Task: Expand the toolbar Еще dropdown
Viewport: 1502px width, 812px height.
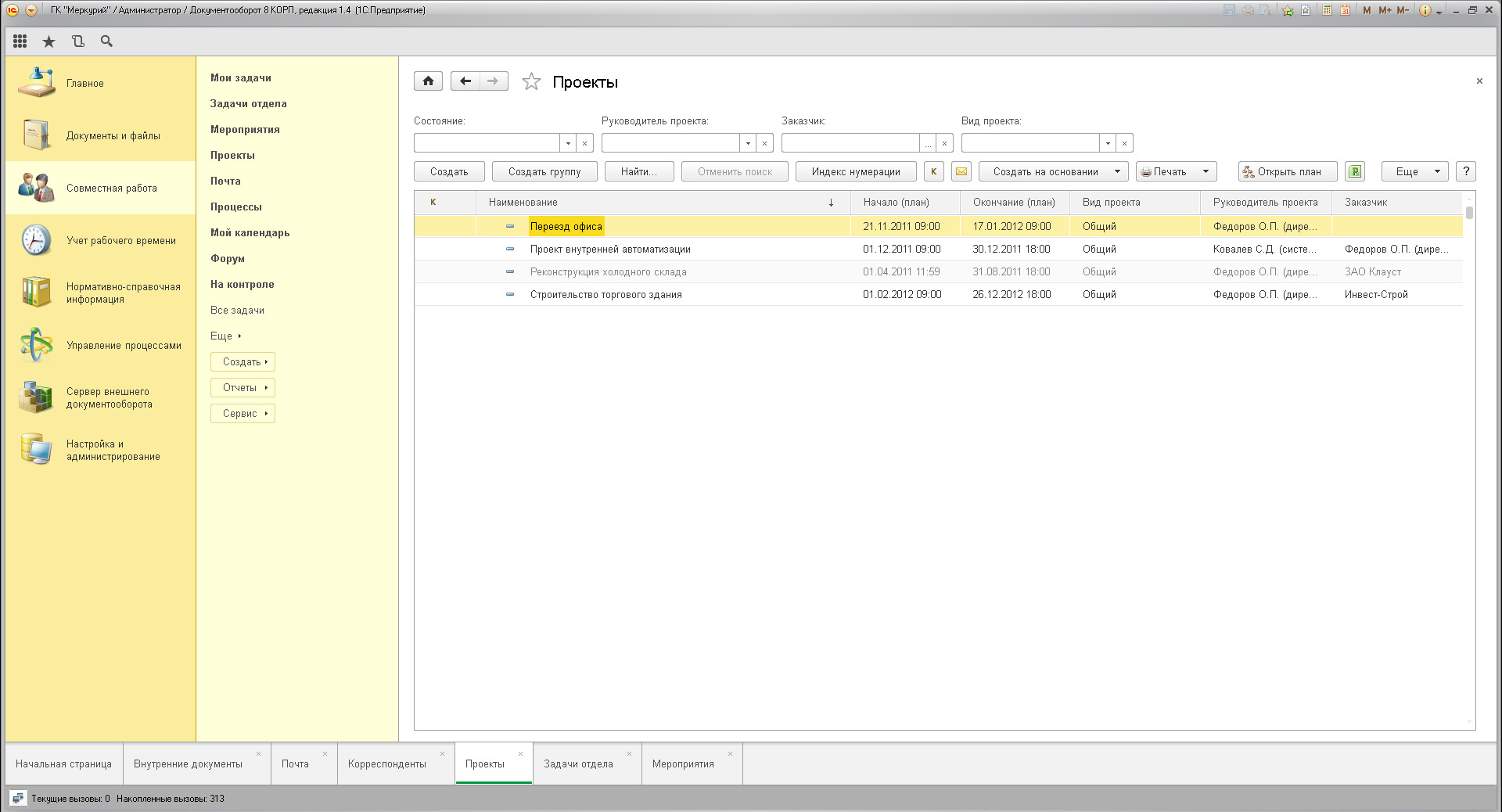Action: tap(1414, 171)
